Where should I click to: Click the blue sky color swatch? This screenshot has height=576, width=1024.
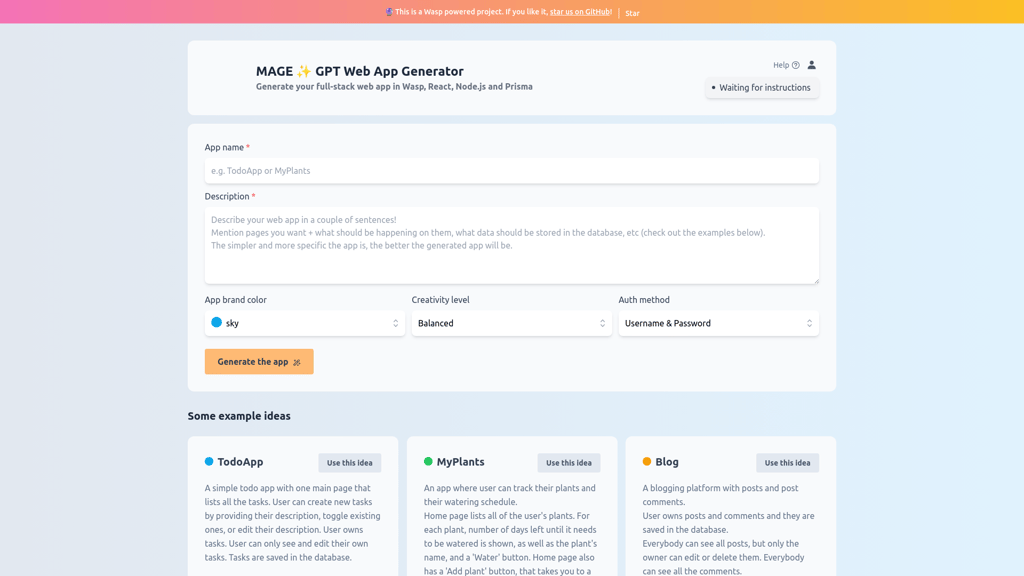tap(217, 323)
